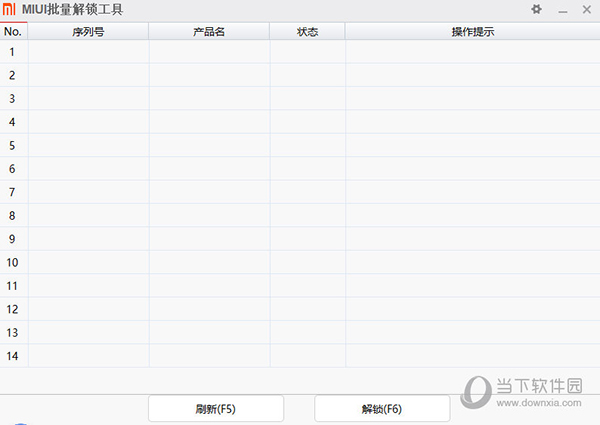
Task: Close the MIUI unlock tool window
Action: click(x=587, y=10)
